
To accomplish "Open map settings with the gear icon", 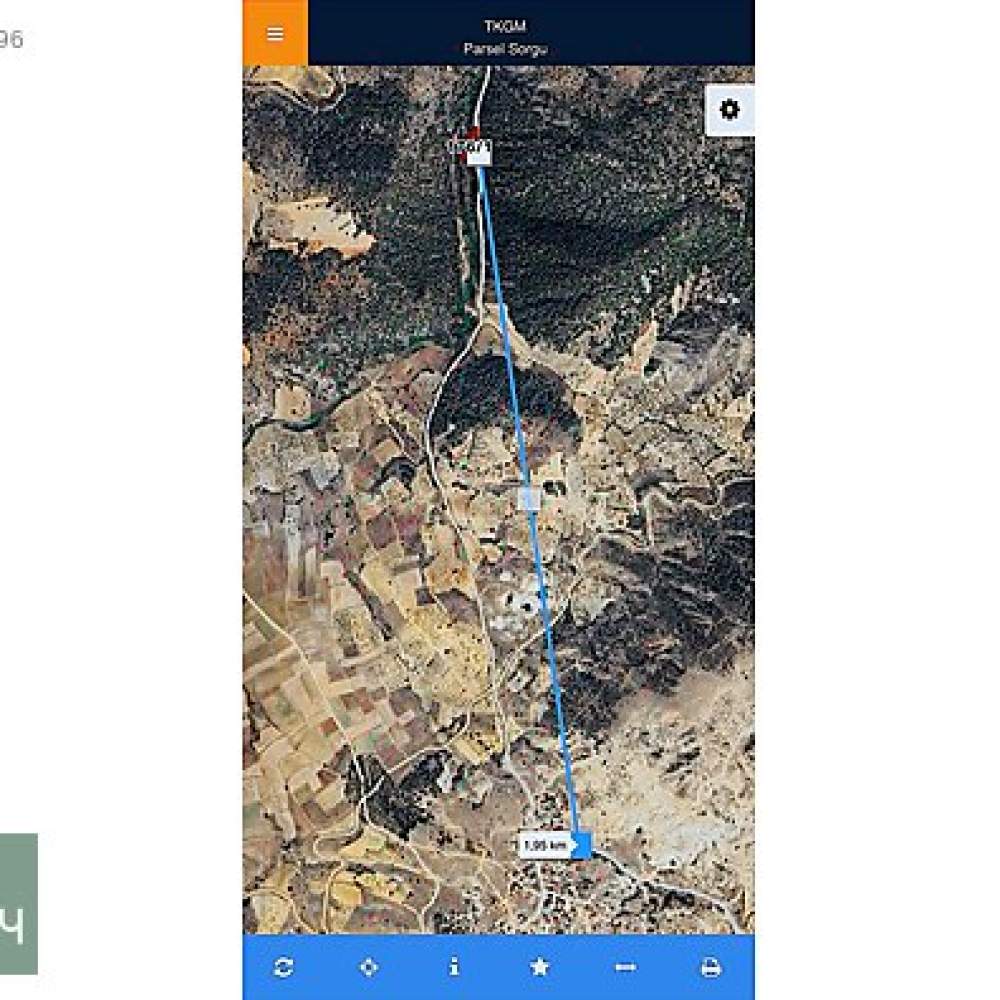I will pos(729,110).
